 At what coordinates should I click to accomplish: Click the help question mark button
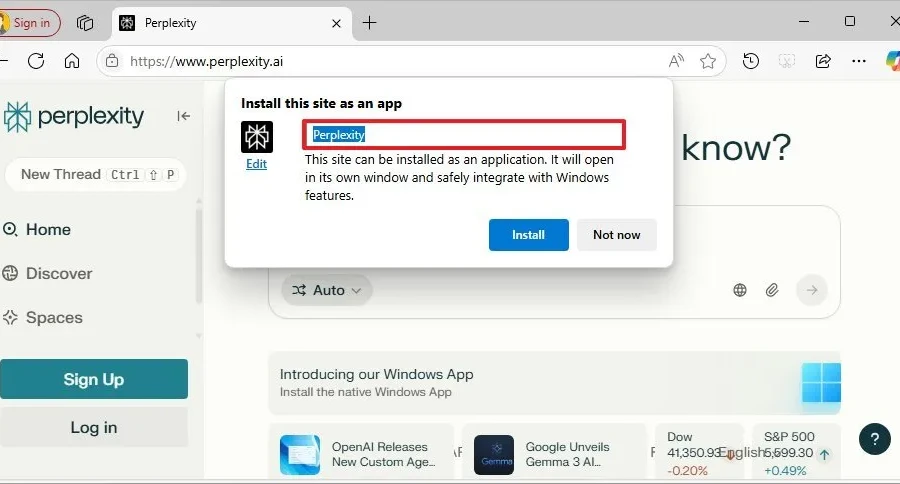874,439
